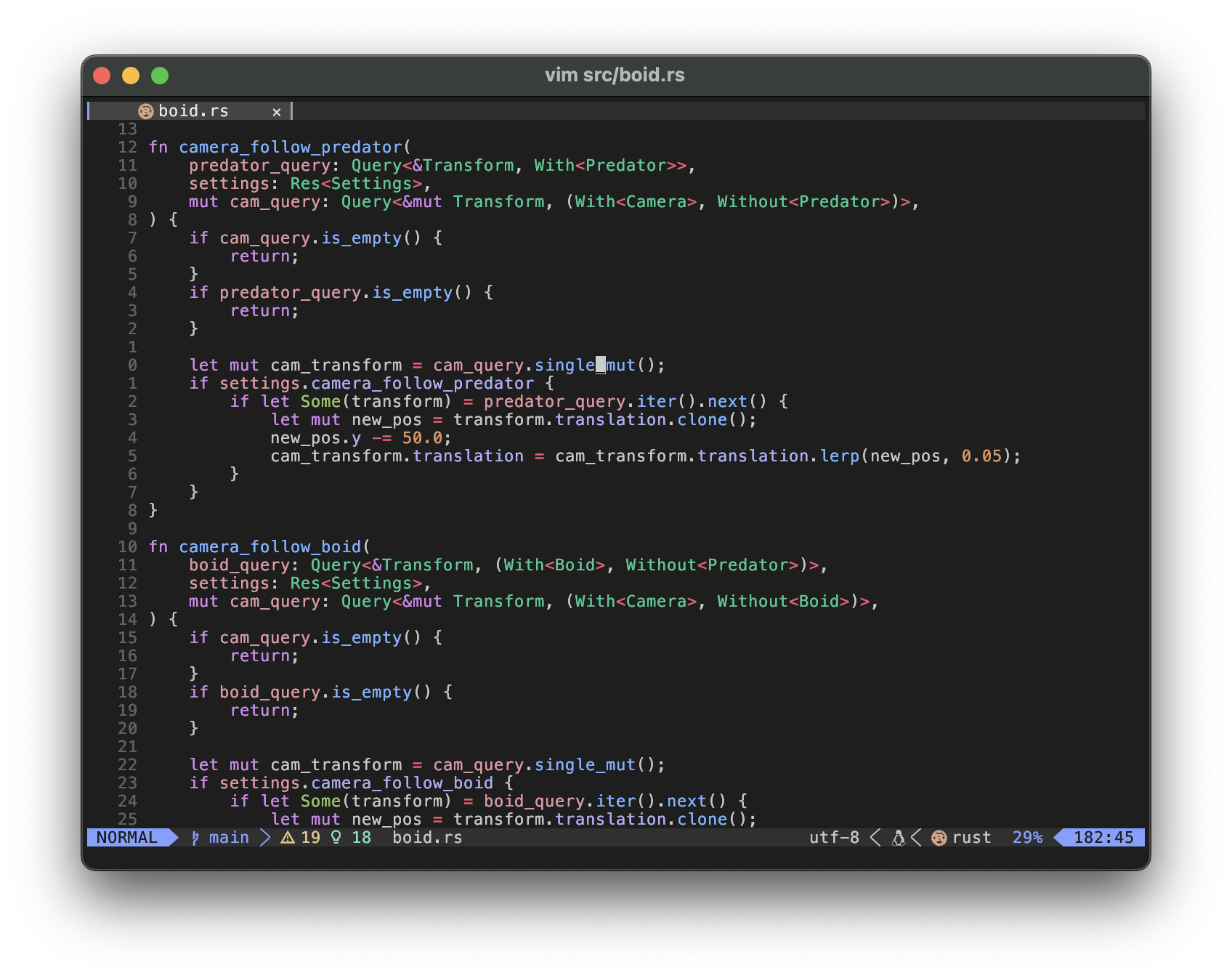The height and width of the screenshot is (978, 1232).
Task: Click settings.camera_follow_boid condition
Action: tap(356, 783)
